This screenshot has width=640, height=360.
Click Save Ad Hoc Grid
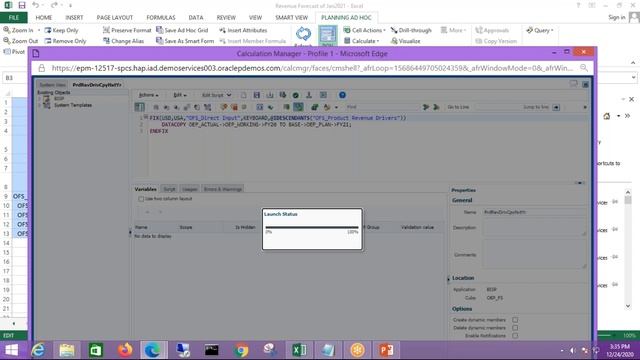pyautogui.click(x=182, y=30)
